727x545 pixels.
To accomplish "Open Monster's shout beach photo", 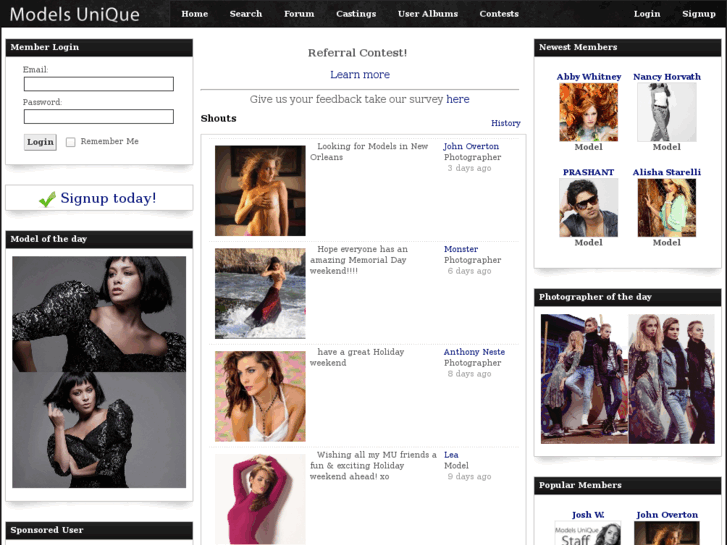I will pos(260,294).
